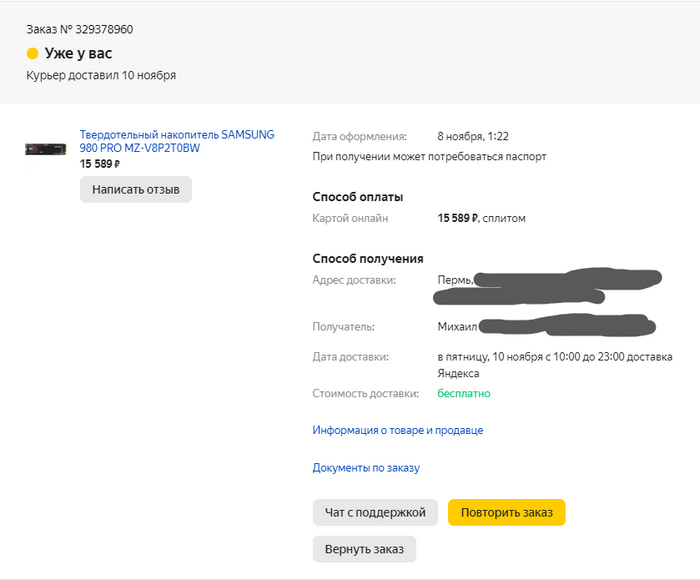The height and width of the screenshot is (580, 700).
Task: Open the Samsung 980 PRO product title link
Action: tap(176, 141)
